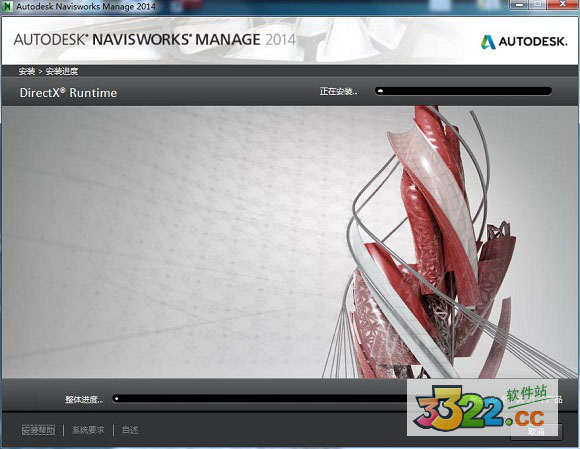Click the DirectX Runtime component label

tap(68, 92)
